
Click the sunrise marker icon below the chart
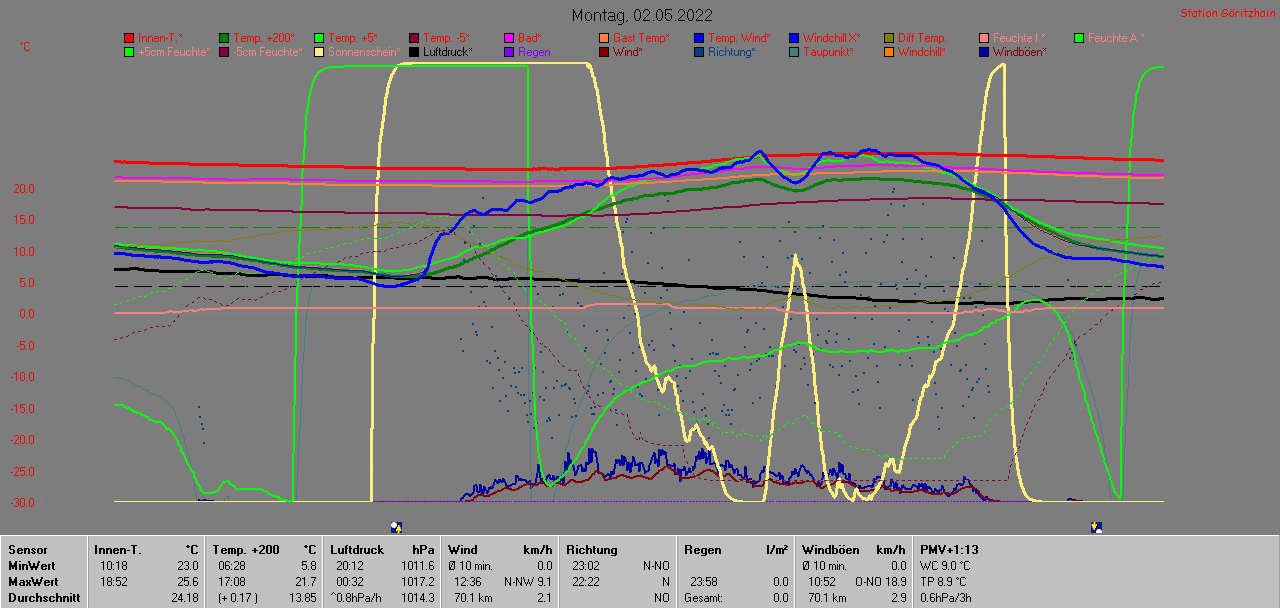[396, 527]
